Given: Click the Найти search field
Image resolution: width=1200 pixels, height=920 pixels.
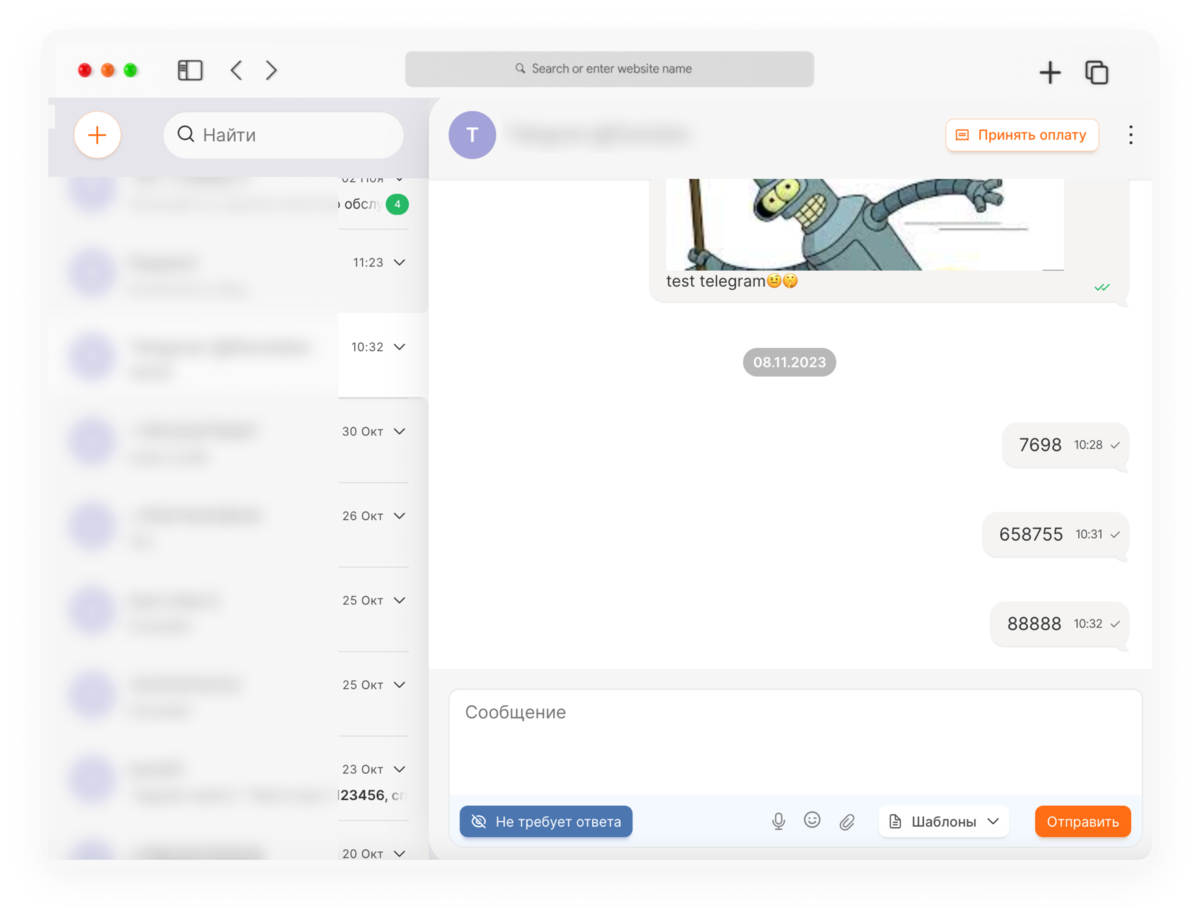Looking at the screenshot, I should pos(284,135).
